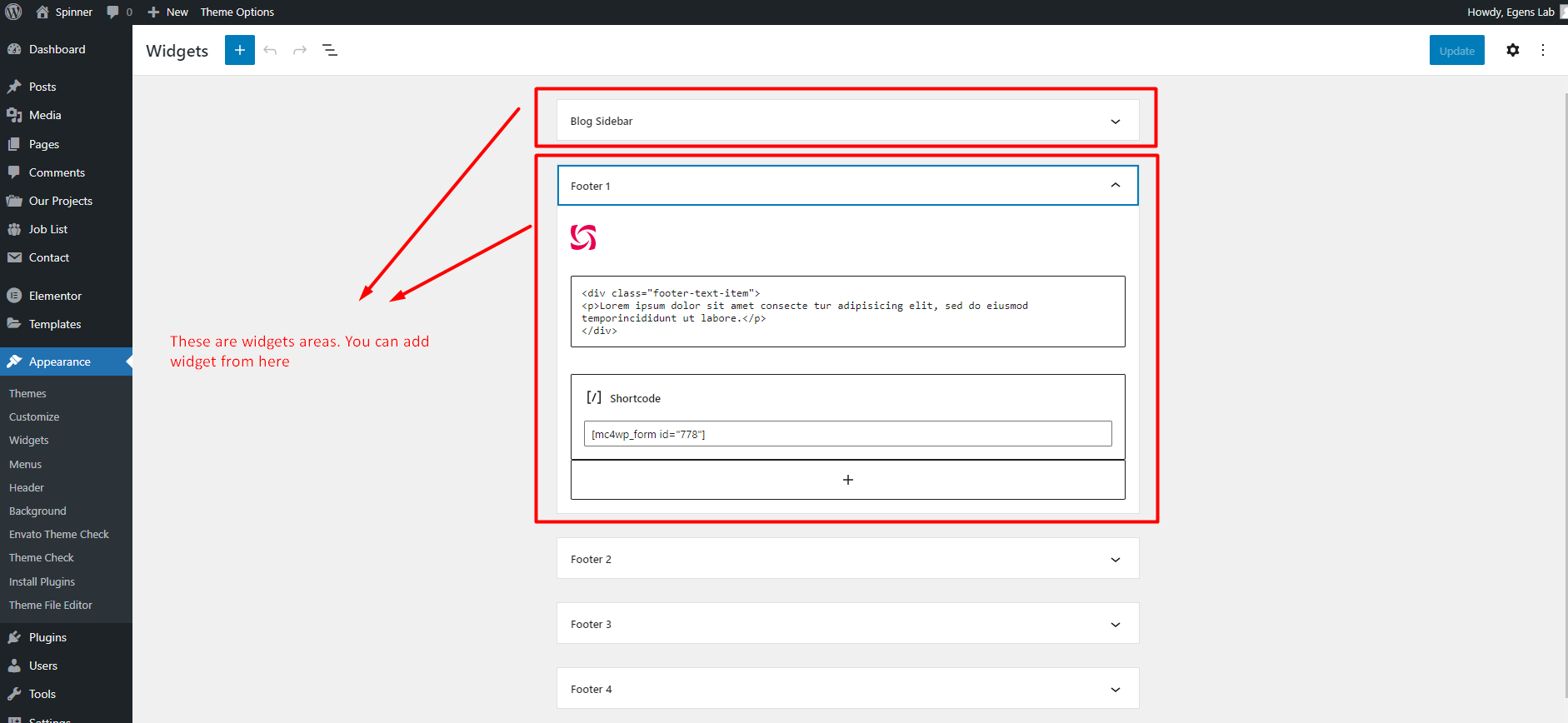
Task: Open Theme File Editor link
Action: [x=51, y=605]
